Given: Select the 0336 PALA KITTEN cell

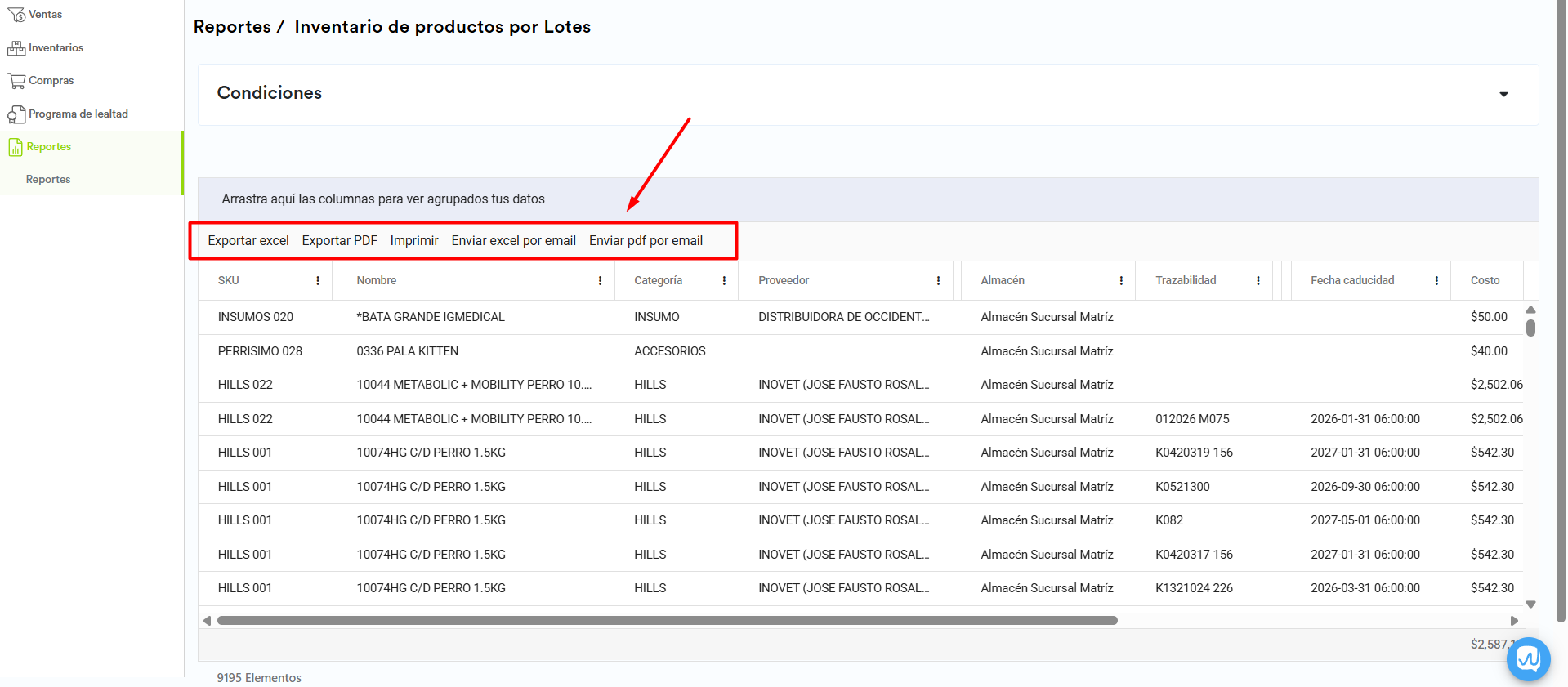Looking at the screenshot, I should [407, 351].
